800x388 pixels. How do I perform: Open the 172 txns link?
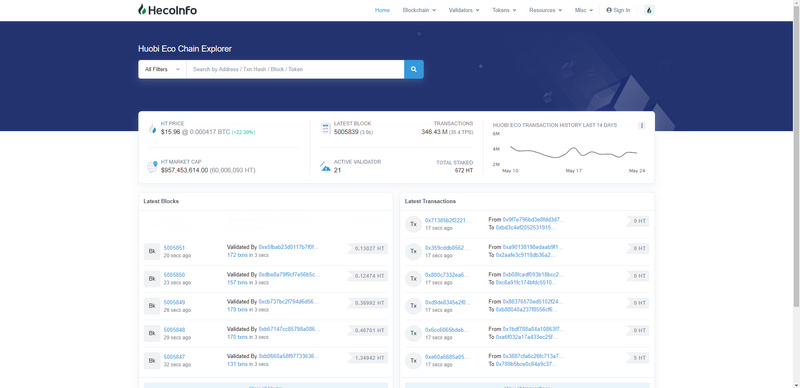click(x=237, y=255)
